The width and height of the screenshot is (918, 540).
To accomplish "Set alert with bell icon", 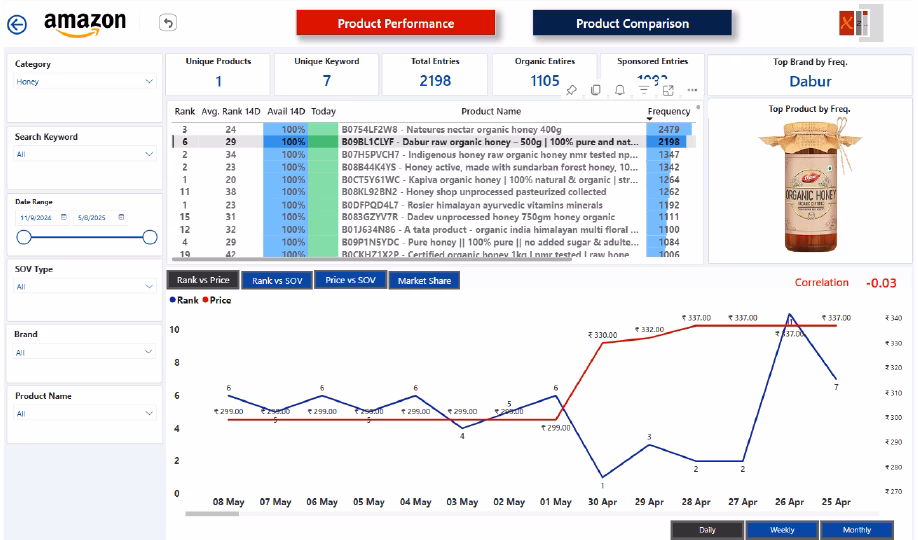I will 619,90.
